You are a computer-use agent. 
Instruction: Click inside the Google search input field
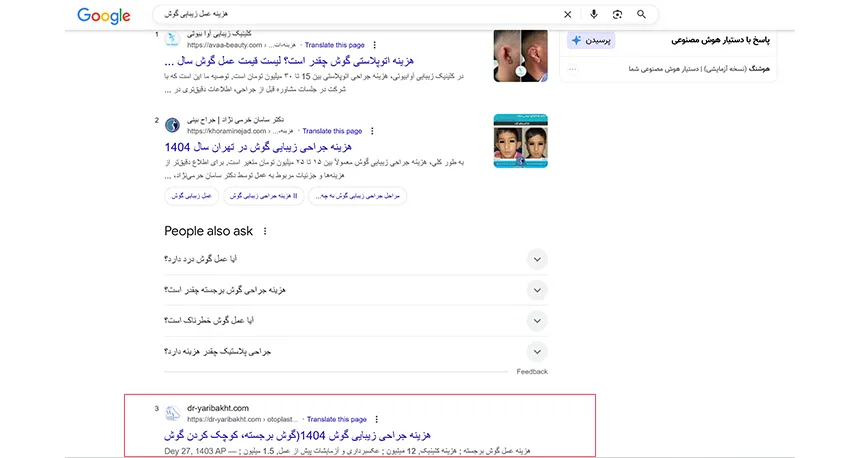pyautogui.click(x=350, y=15)
